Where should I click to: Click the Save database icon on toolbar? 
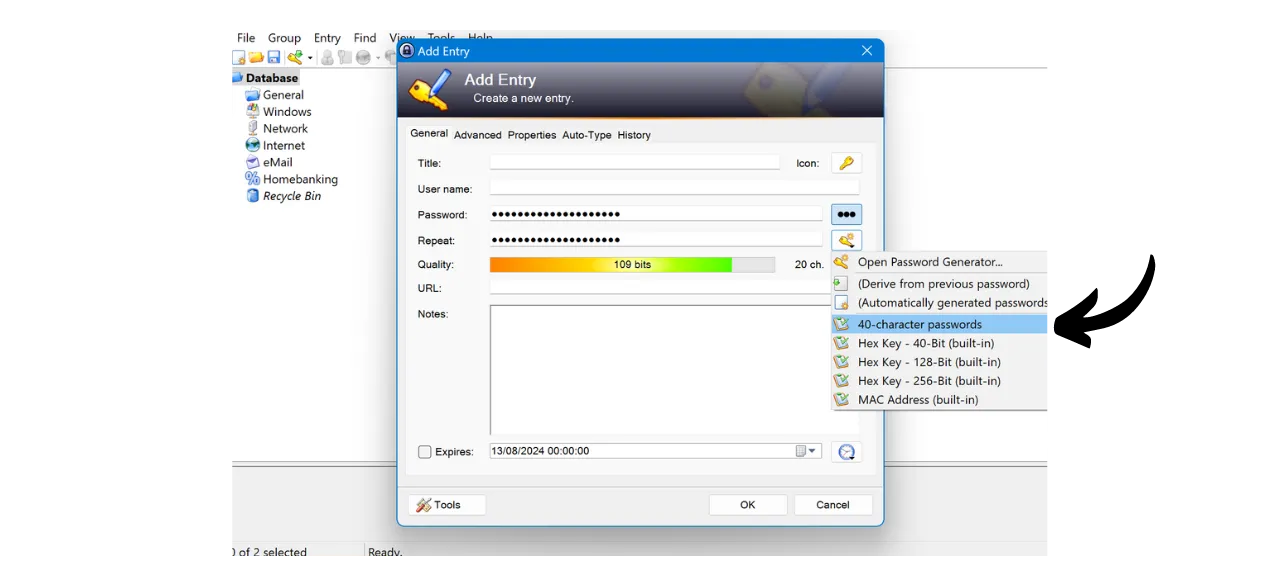273,57
